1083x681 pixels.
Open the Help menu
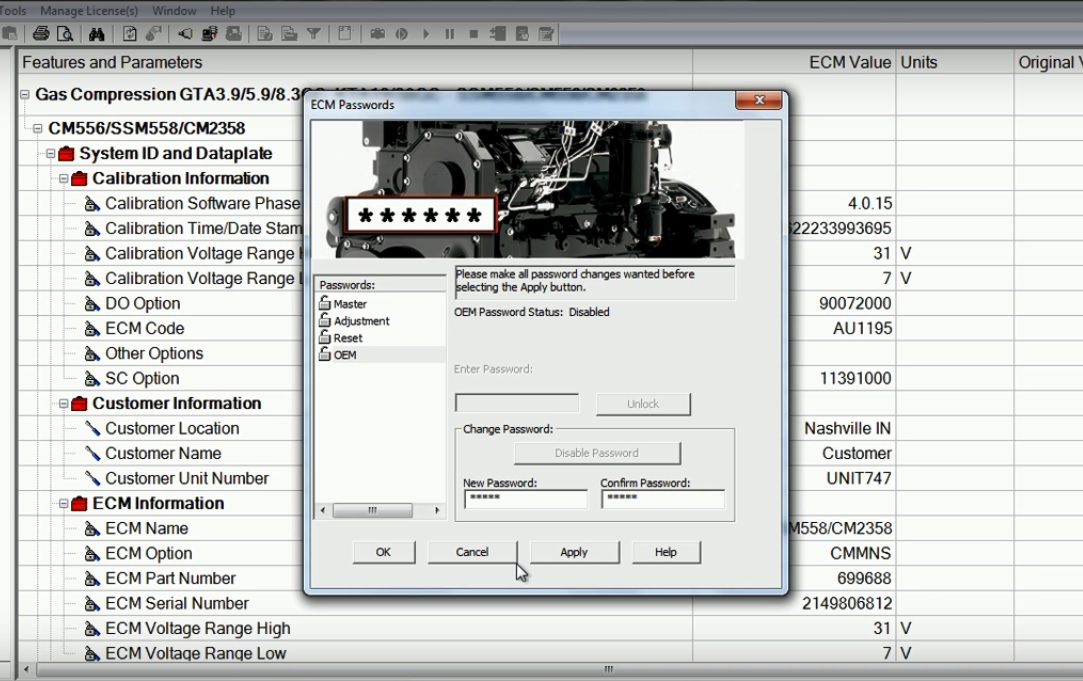point(222,10)
